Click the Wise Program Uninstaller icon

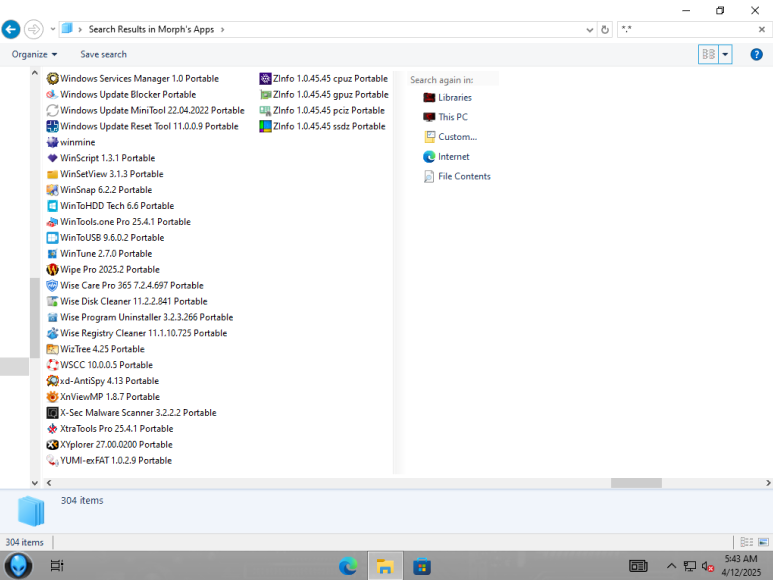pos(52,317)
